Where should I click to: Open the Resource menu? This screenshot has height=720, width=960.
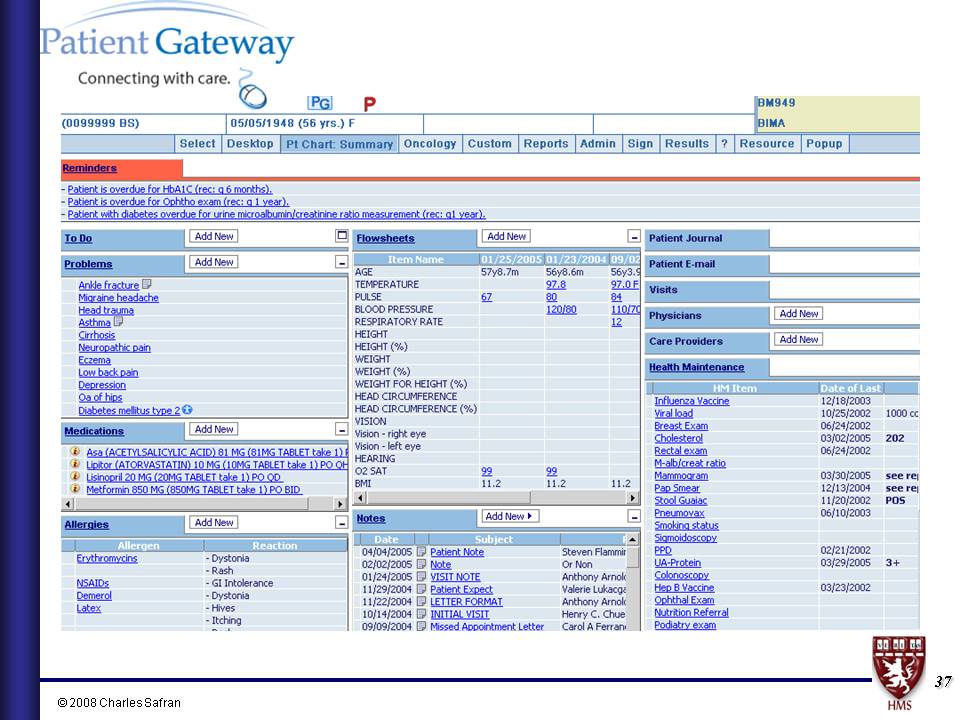[767, 143]
